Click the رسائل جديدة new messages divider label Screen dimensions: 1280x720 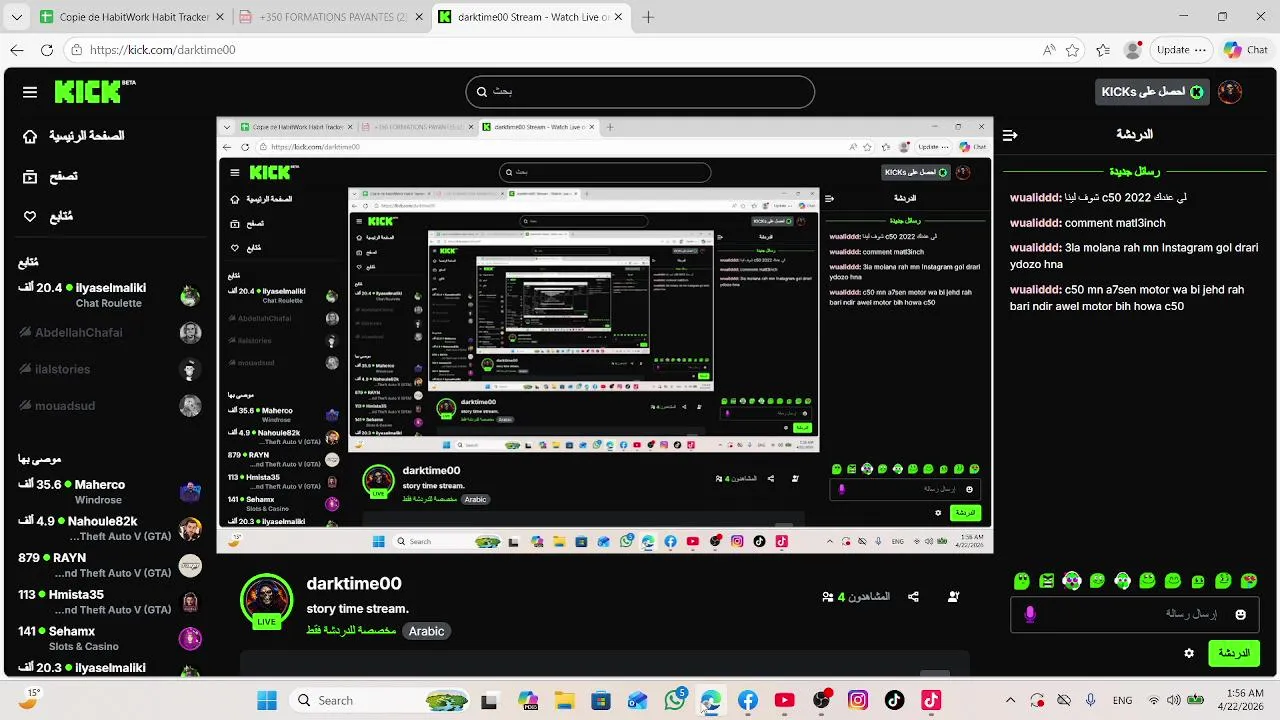point(1135,171)
